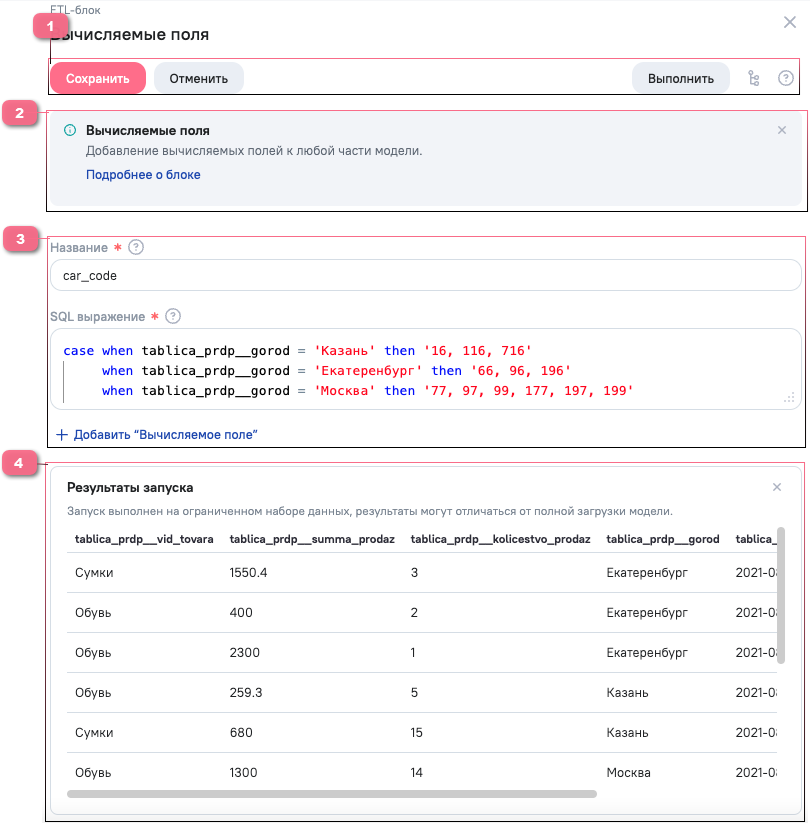Click the info icon in the description banner
810x827 pixels.
70,130
